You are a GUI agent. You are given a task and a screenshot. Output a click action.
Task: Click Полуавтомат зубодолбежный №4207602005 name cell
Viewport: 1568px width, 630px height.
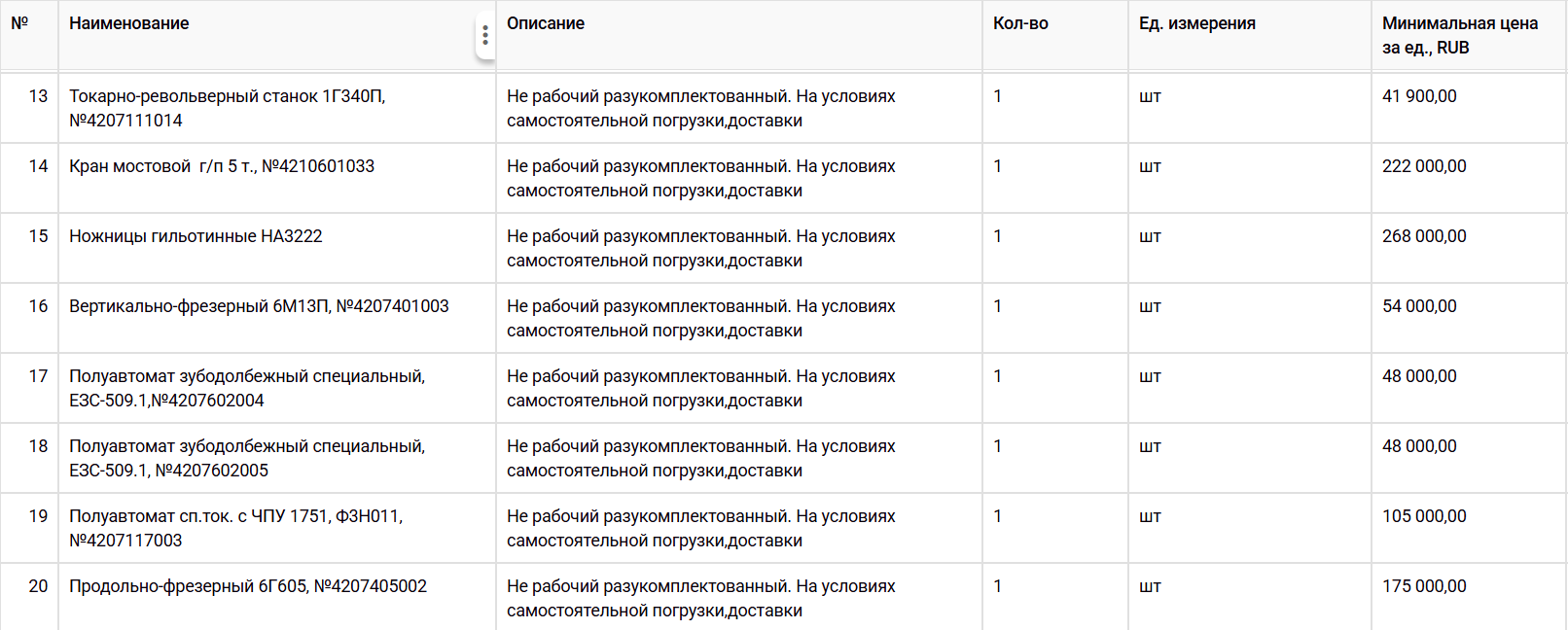point(247,458)
